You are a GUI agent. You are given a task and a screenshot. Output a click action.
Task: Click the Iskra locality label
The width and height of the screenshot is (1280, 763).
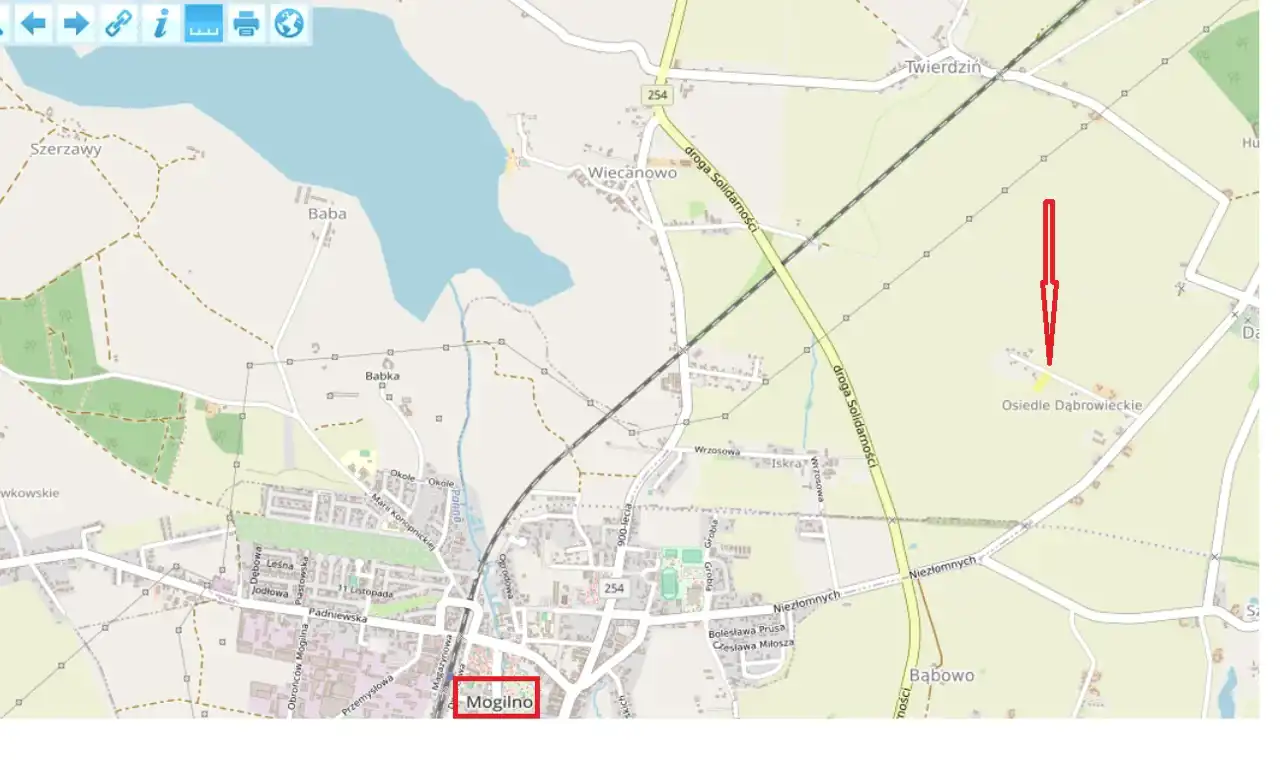point(787,464)
